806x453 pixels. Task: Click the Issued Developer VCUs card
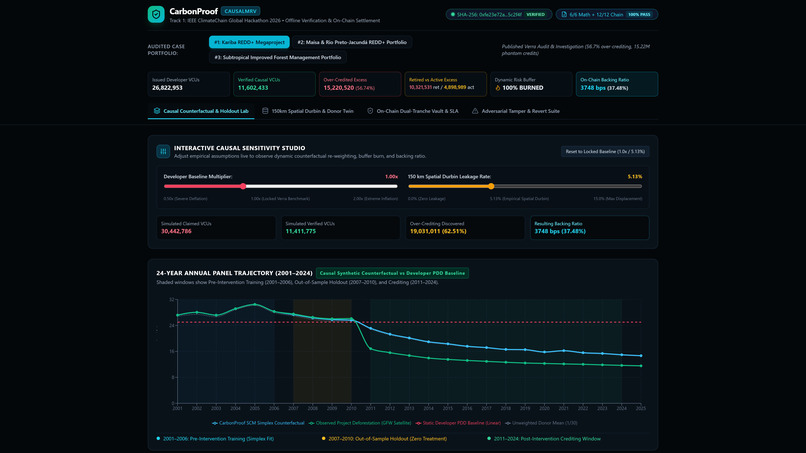[189, 84]
